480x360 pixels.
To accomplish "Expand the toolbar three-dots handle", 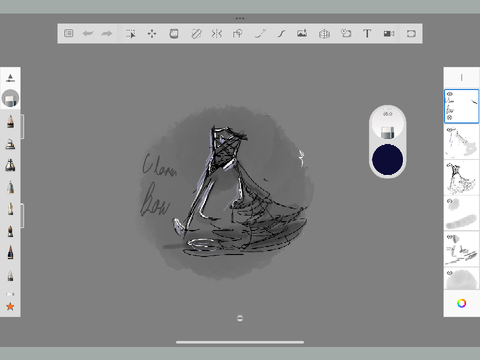I will tap(240, 18).
